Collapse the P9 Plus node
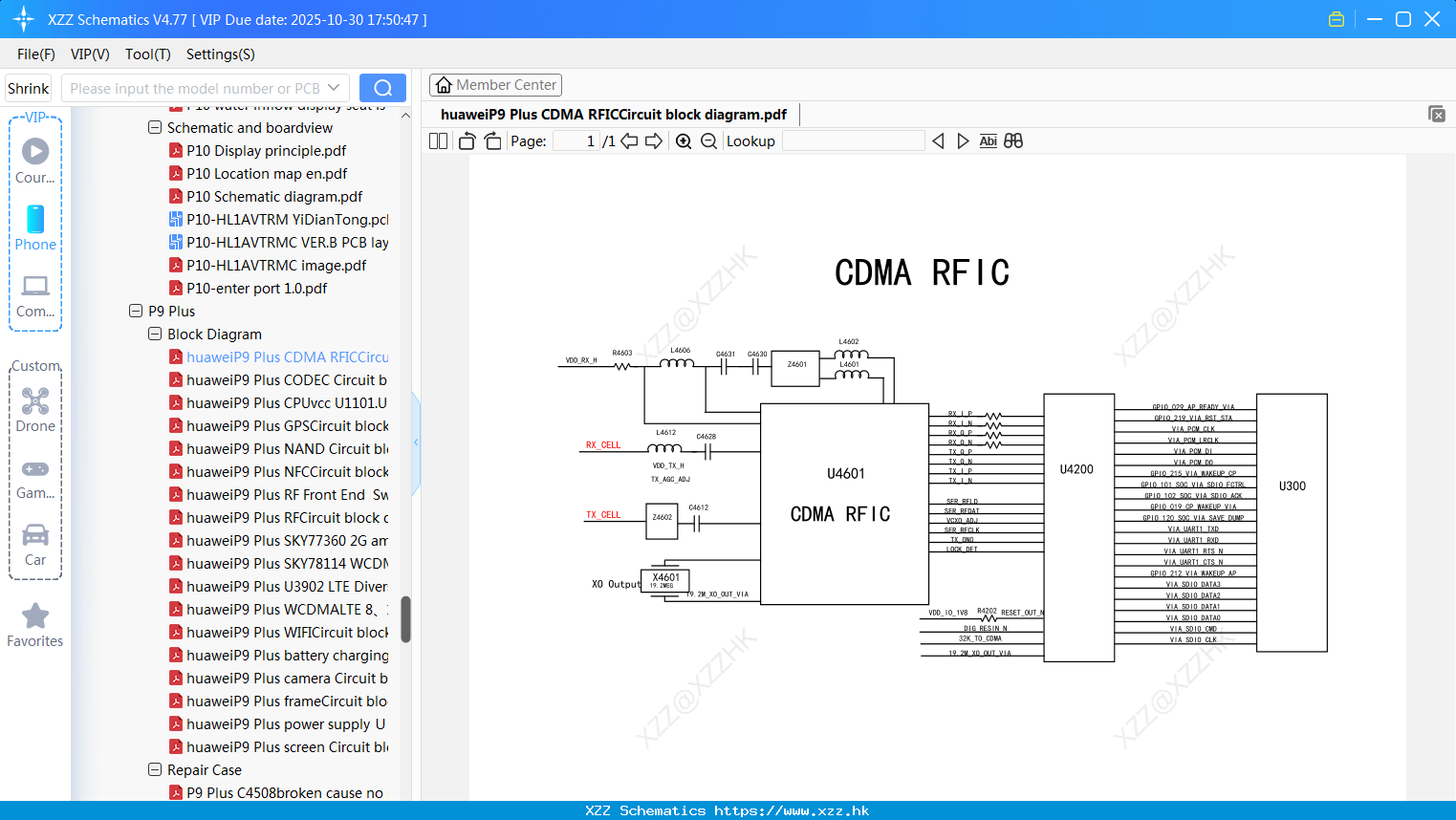This screenshot has height=820, width=1456. [136, 311]
